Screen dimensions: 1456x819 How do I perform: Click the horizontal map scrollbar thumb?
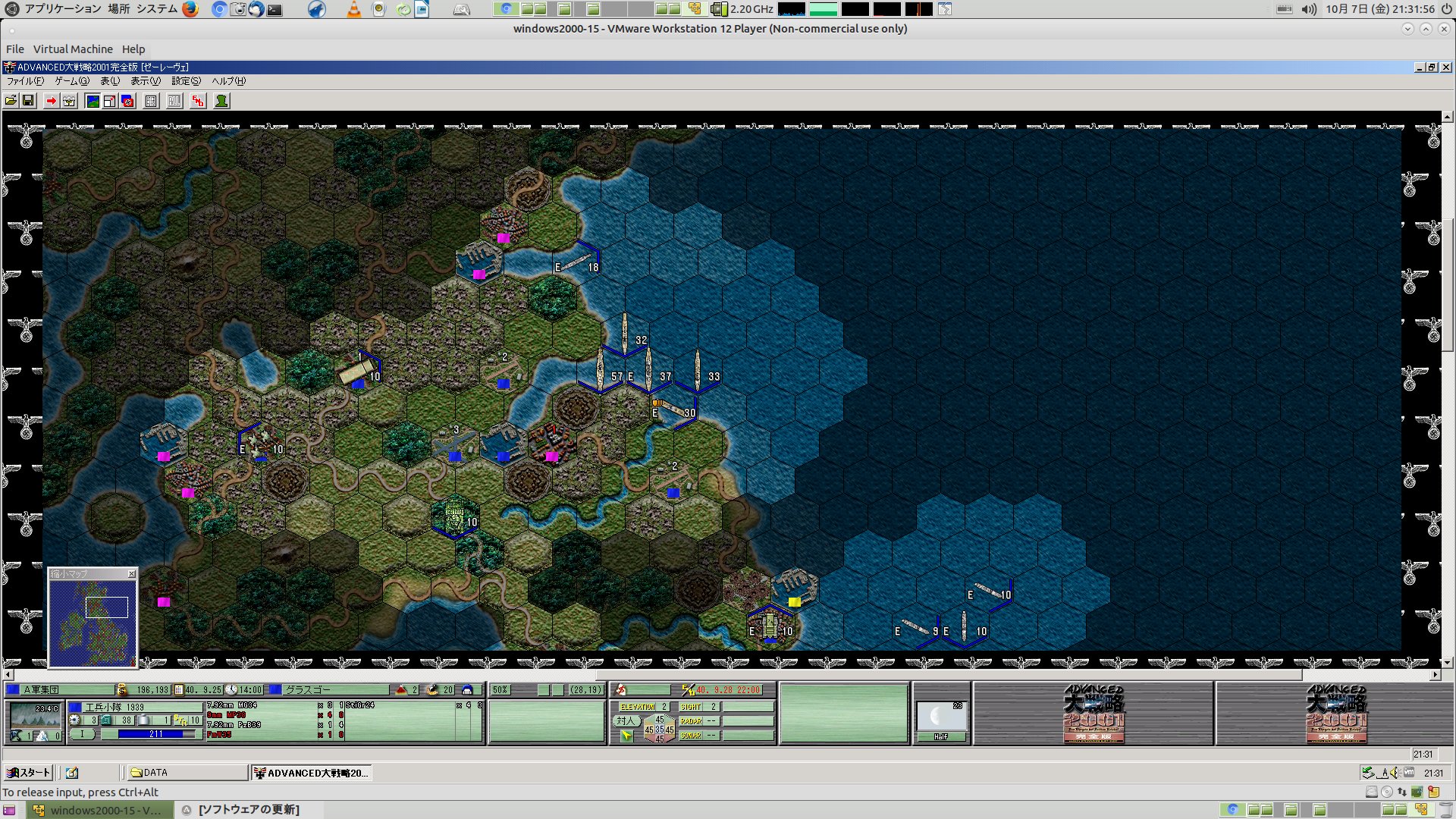(949, 675)
